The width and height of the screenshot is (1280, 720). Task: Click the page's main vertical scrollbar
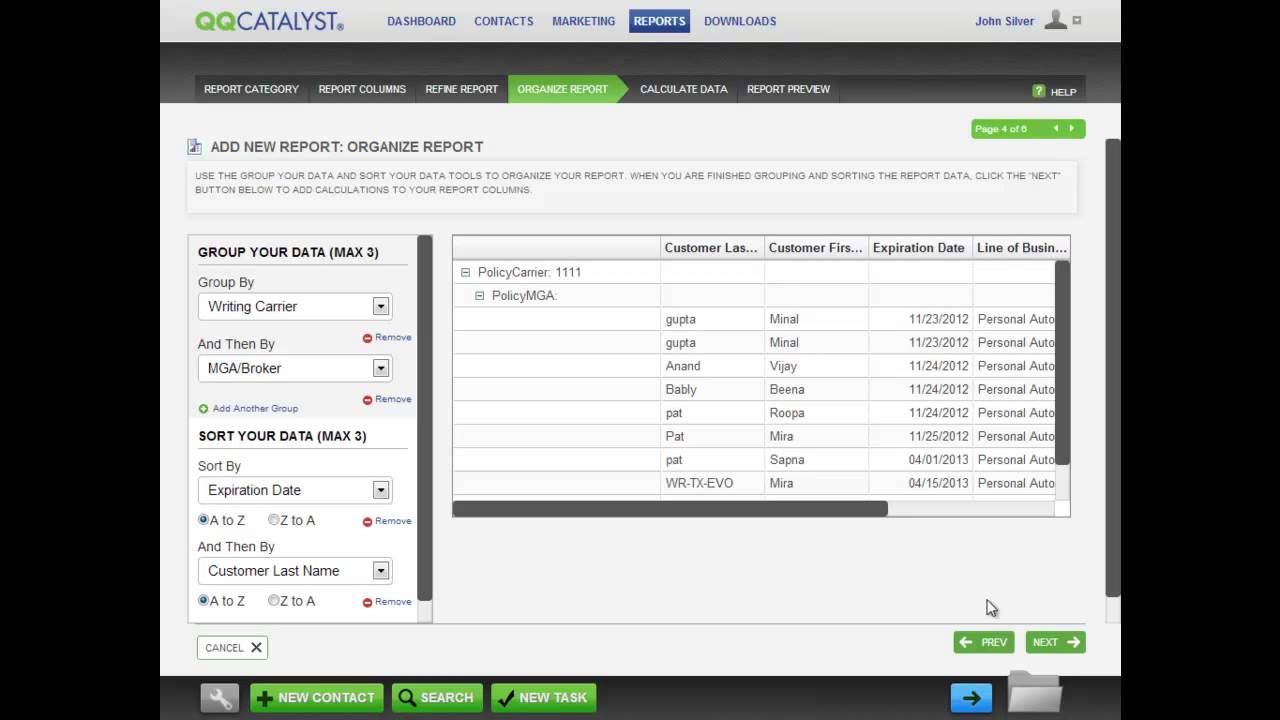pyautogui.click(x=1113, y=366)
